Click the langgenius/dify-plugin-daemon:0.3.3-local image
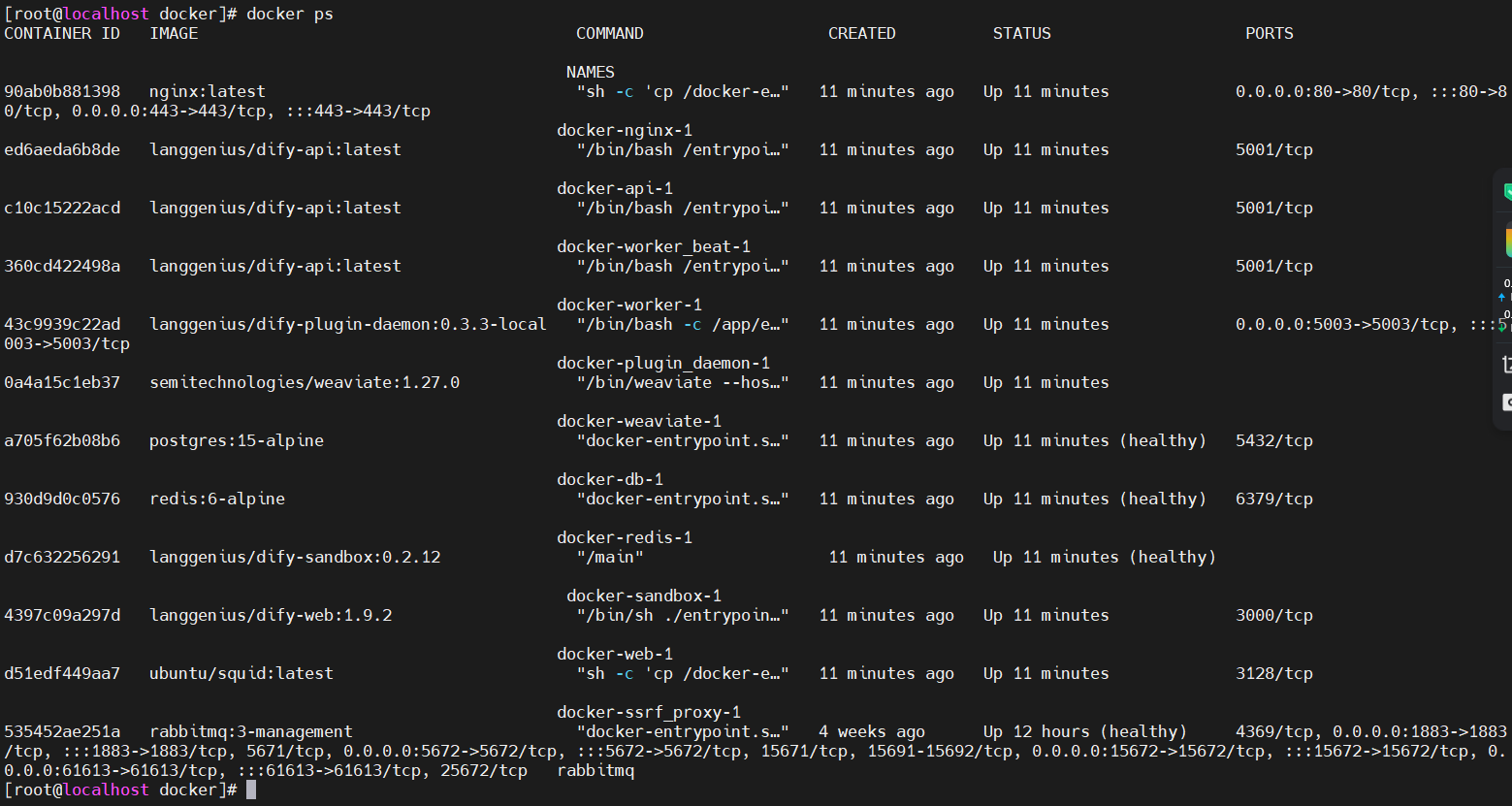This screenshot has width=1512, height=806. [348, 324]
